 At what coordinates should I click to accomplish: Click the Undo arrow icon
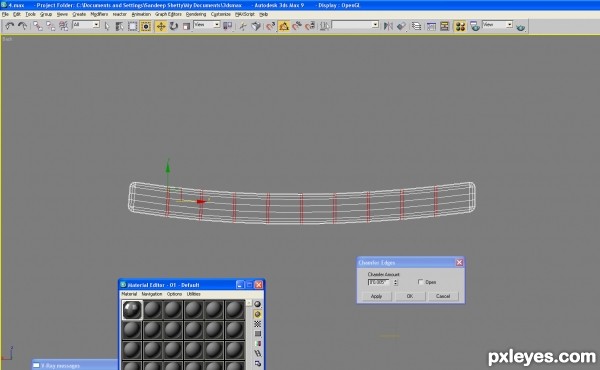[x=10, y=26]
